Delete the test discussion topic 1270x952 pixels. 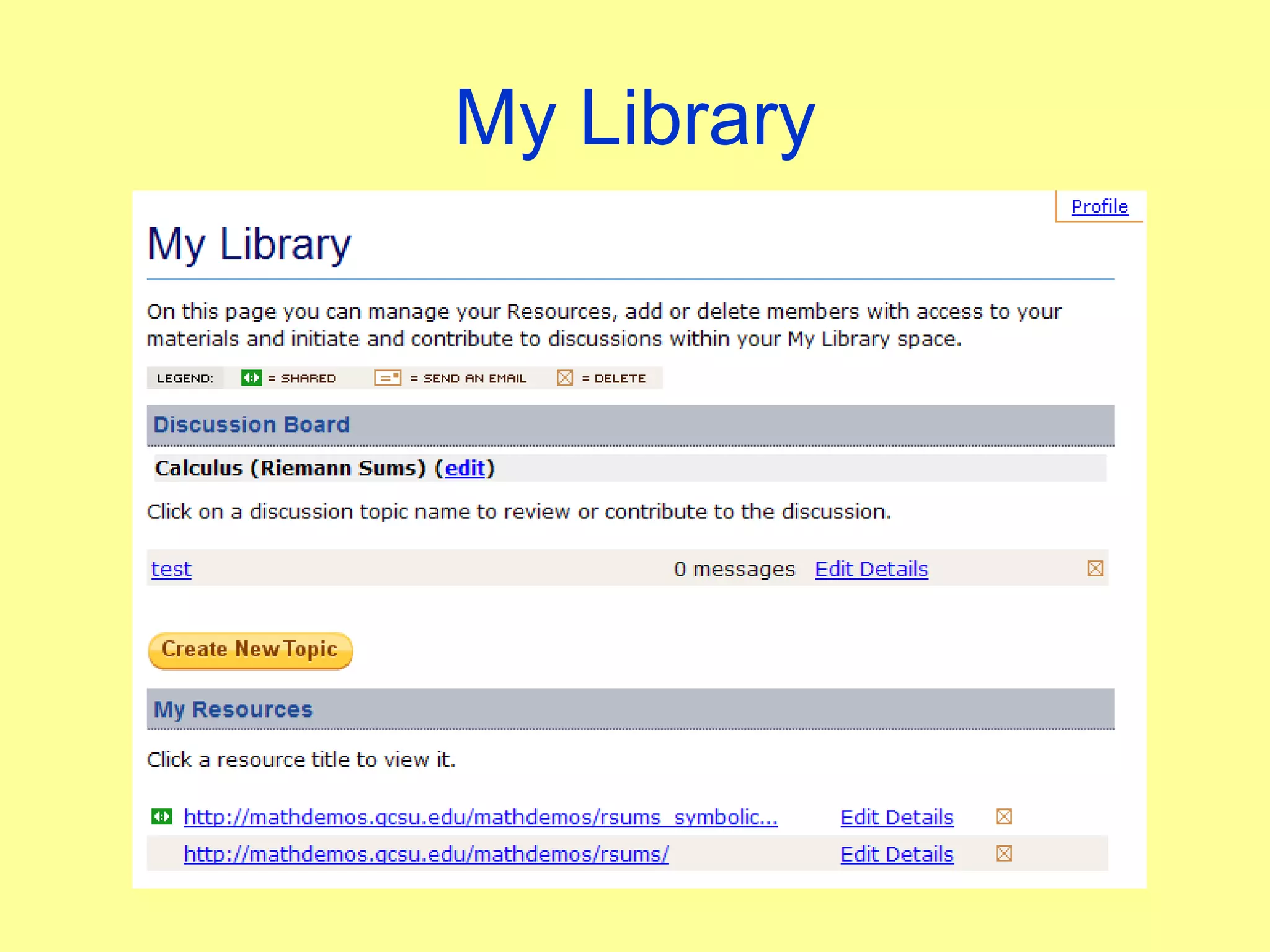[x=1095, y=568]
